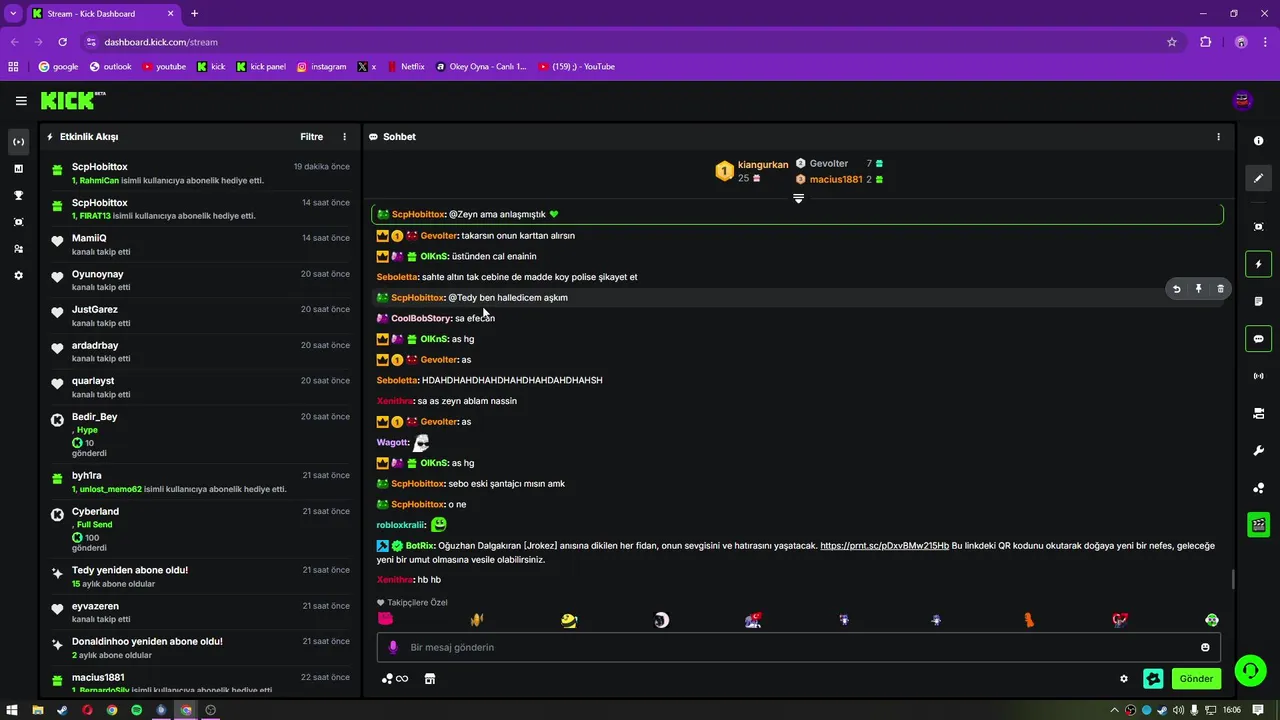Open the shop store icon below chat
The width and height of the screenshot is (1280, 720).
(430, 679)
